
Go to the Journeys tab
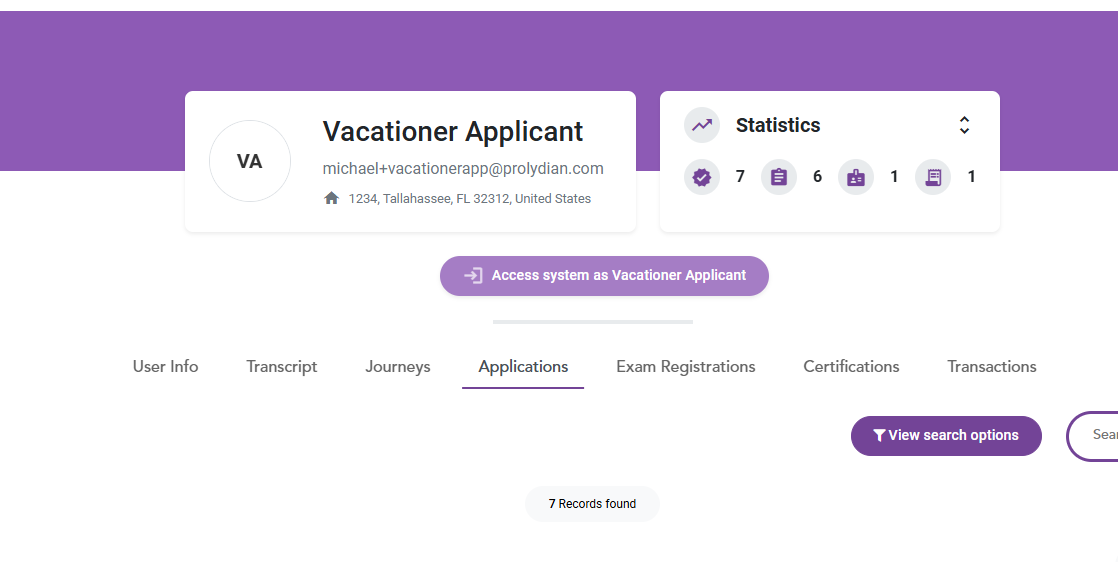point(397,367)
